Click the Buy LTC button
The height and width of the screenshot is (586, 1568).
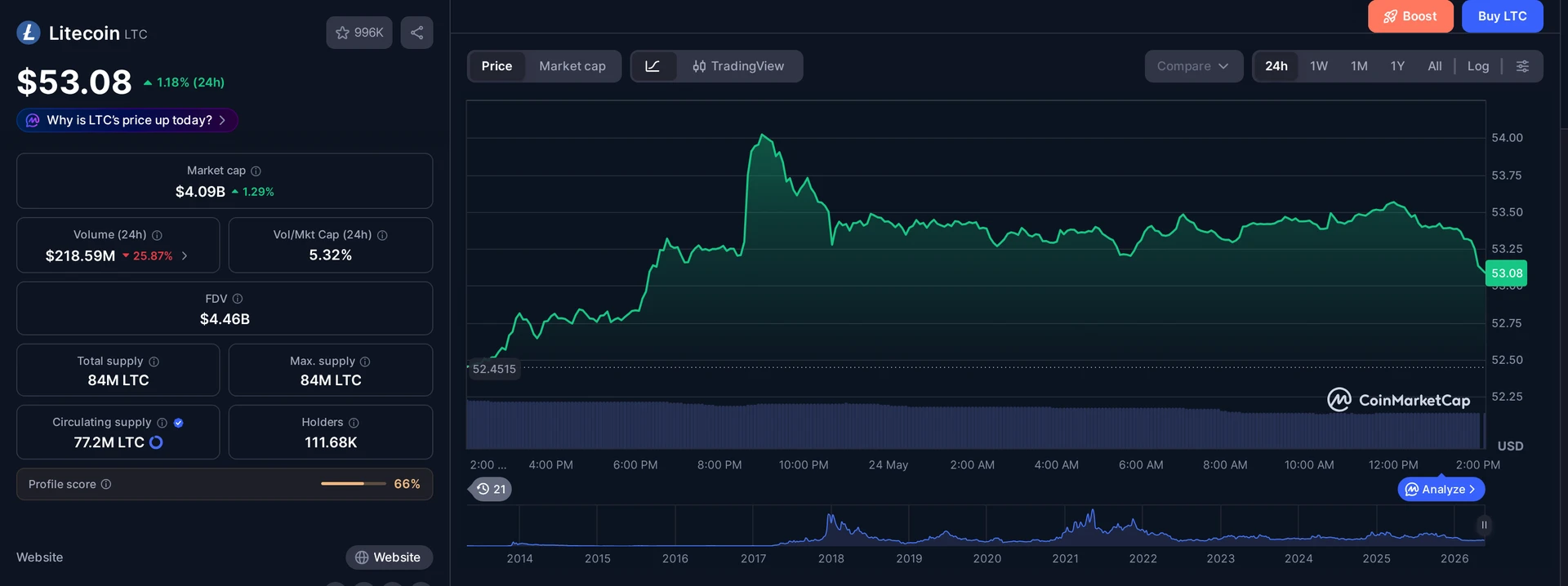[x=1502, y=16]
